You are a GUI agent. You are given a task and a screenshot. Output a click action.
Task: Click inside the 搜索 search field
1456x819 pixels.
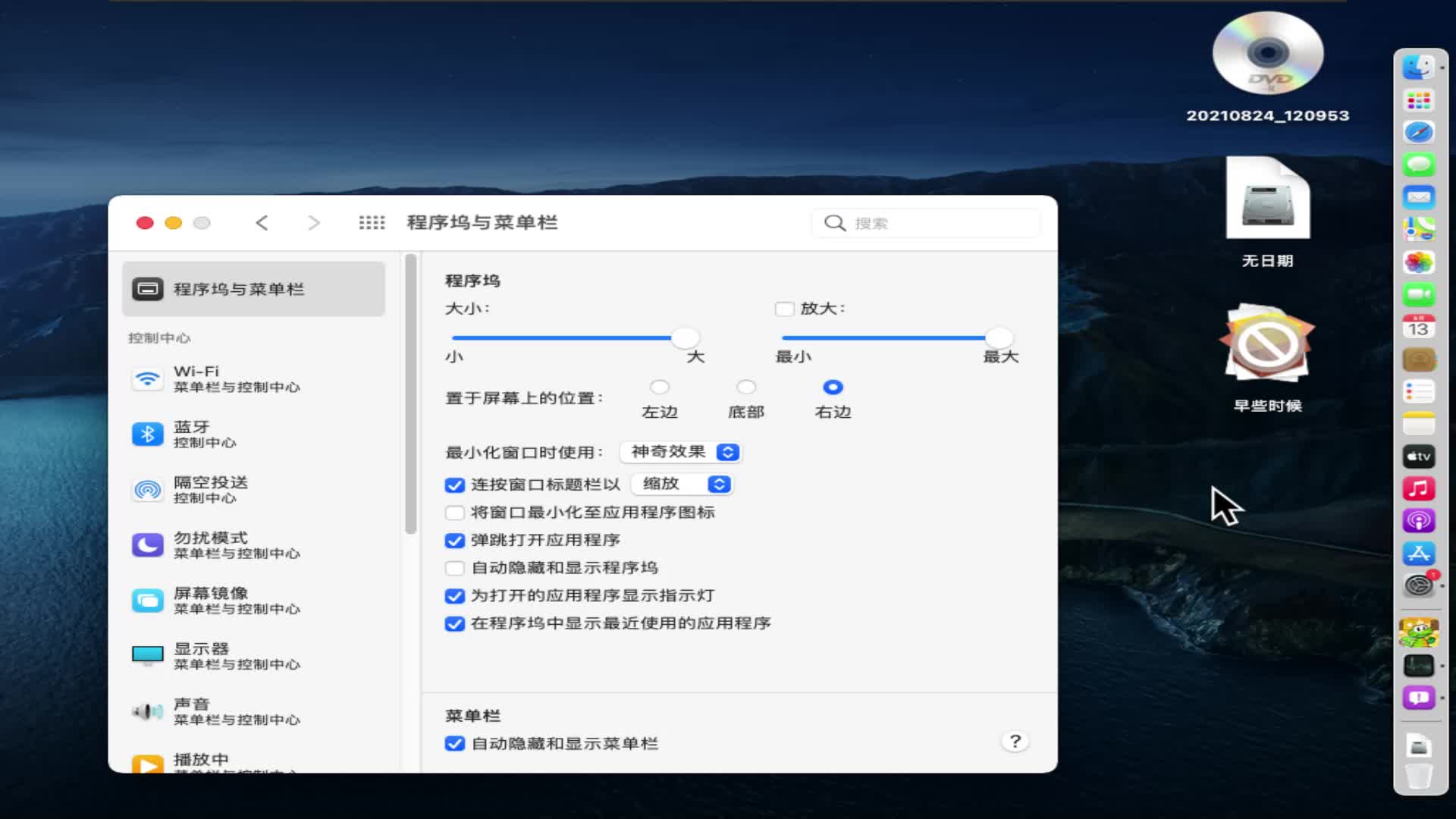click(x=925, y=223)
